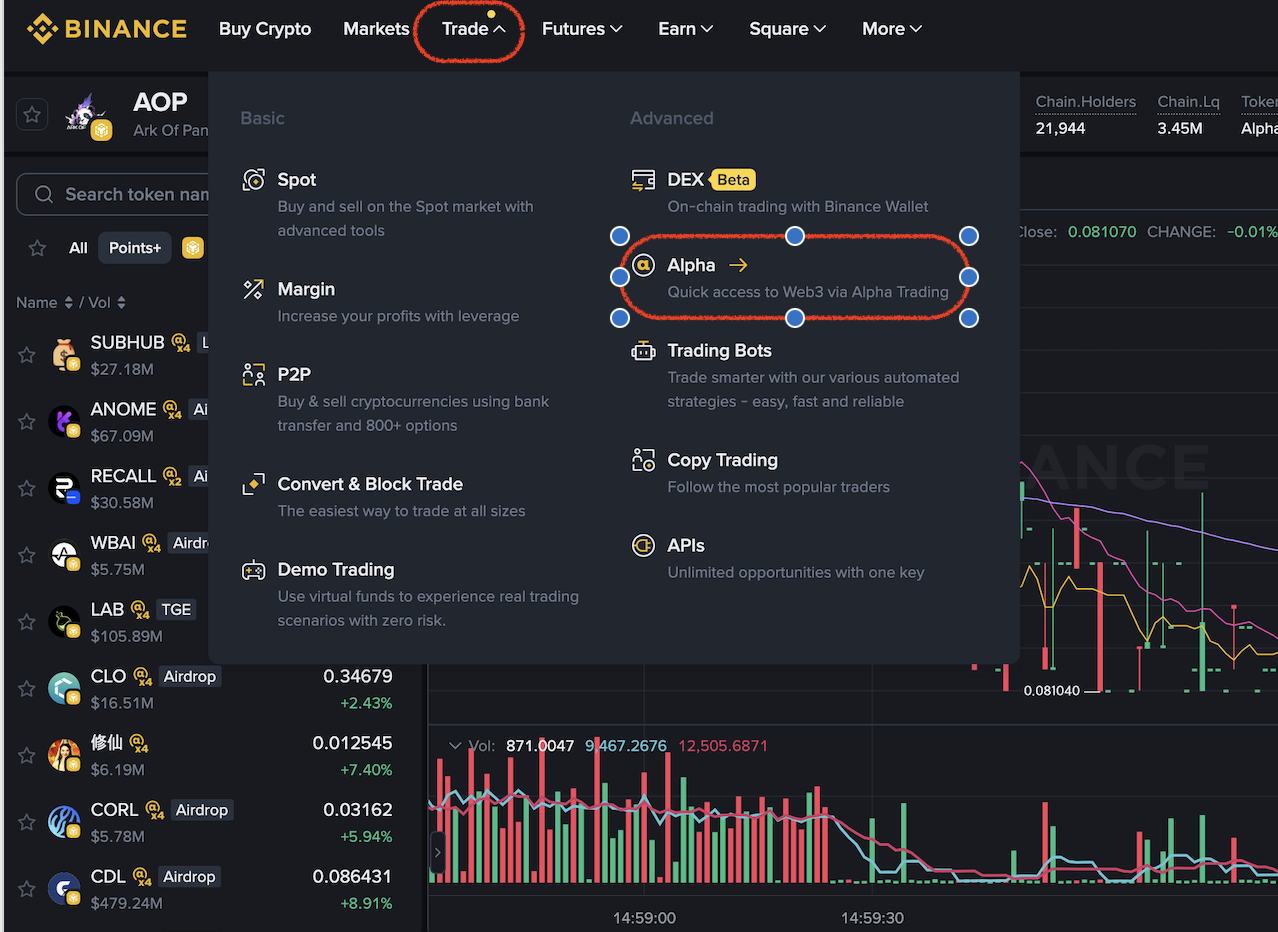Viewport: 1278px width, 932px height.
Task: Click the Binance logo
Action: click(107, 29)
